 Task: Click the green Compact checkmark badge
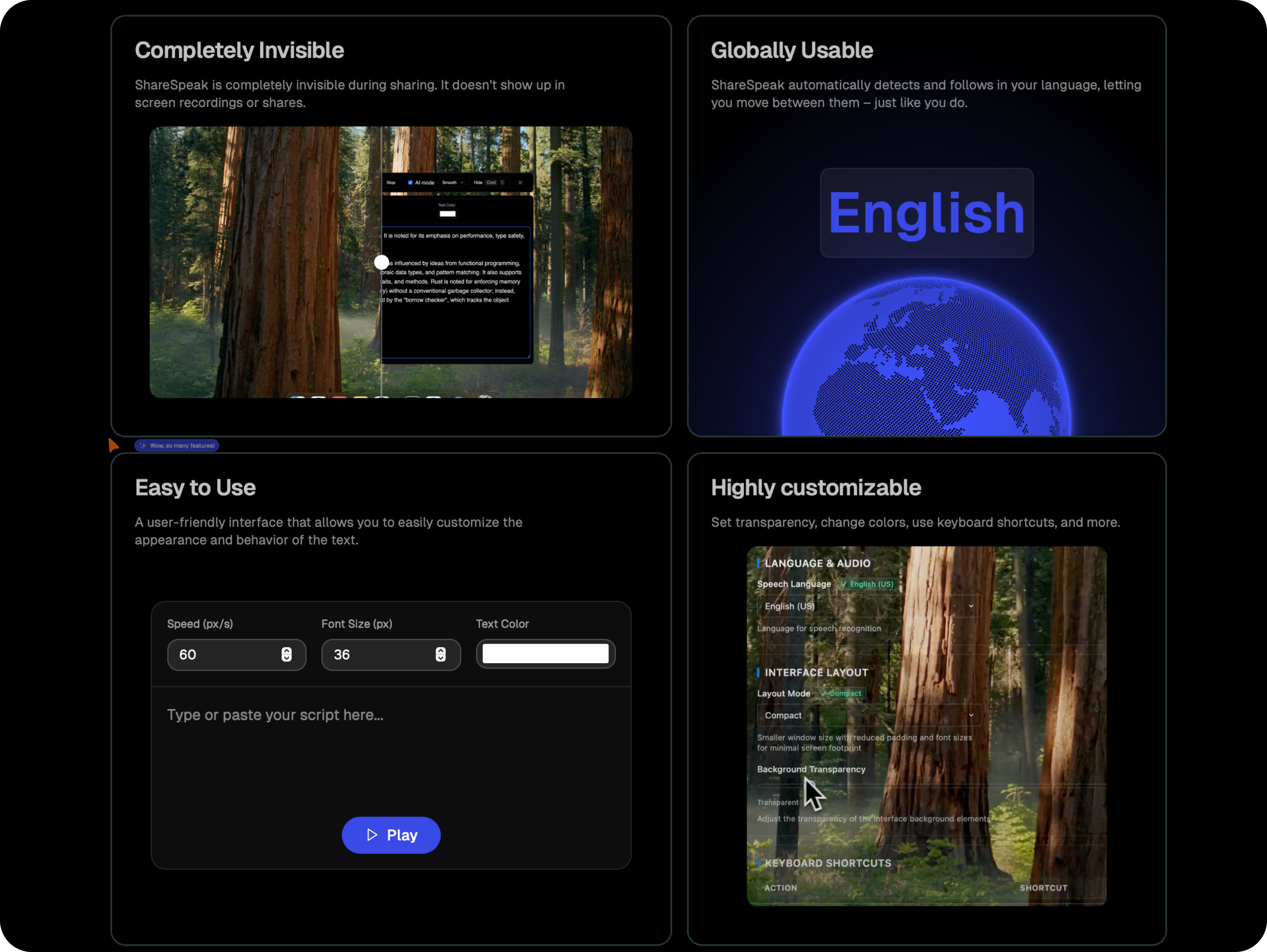841,694
